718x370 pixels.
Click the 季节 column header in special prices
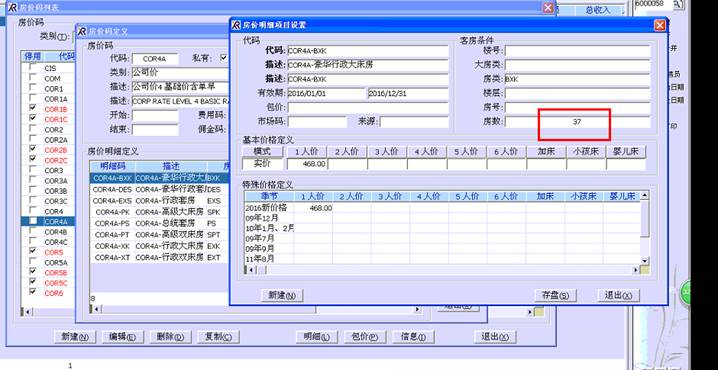click(x=269, y=196)
